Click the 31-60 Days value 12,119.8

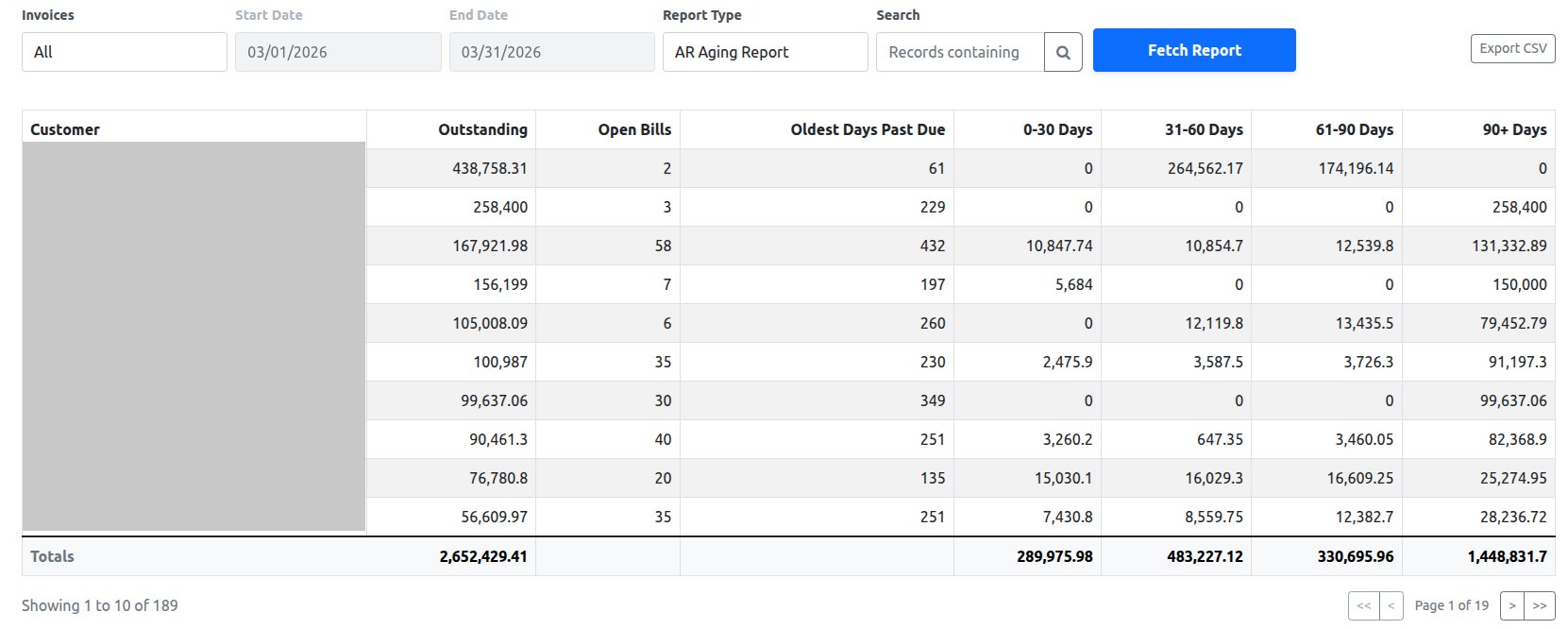(1214, 323)
